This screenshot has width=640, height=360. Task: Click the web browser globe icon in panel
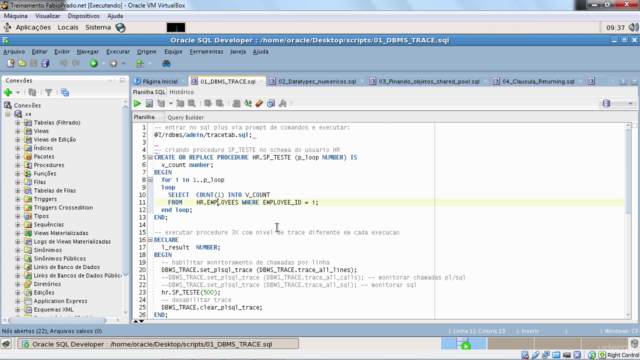(x=120, y=27)
